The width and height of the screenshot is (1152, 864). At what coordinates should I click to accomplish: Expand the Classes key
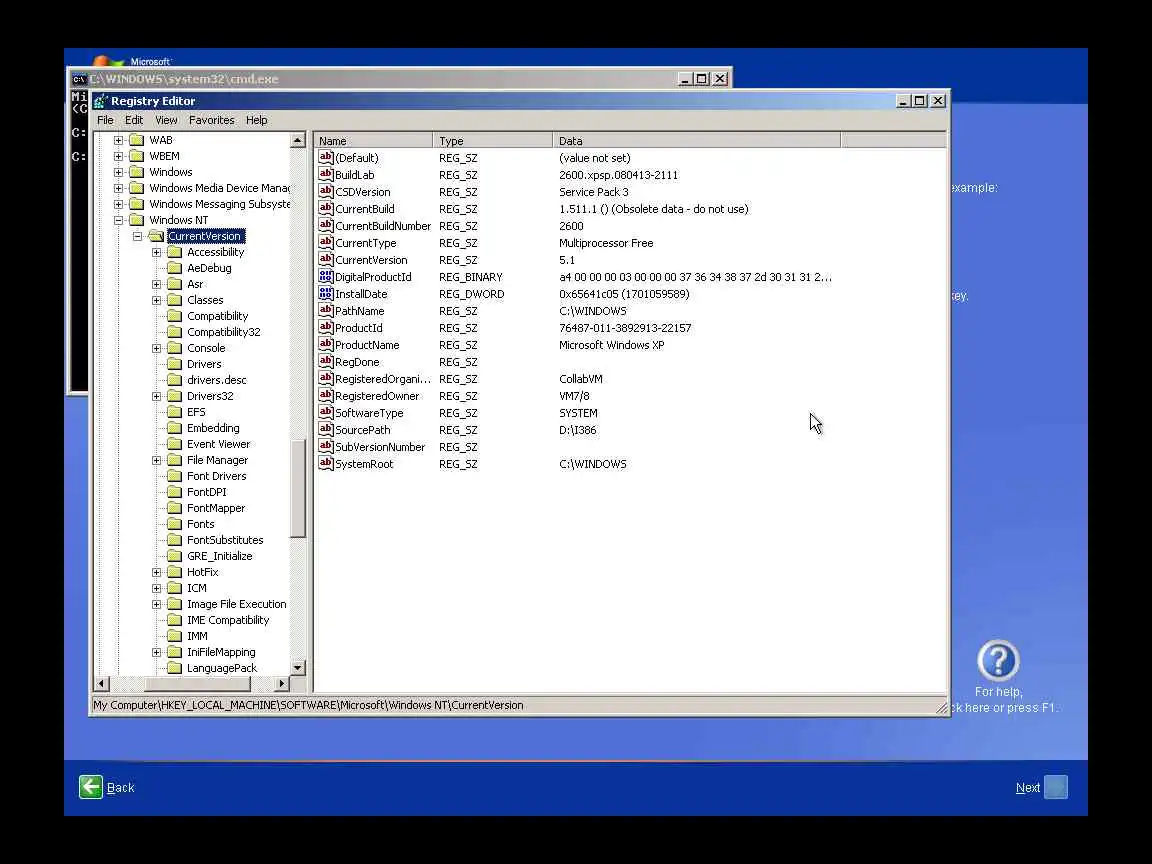pyautogui.click(x=156, y=300)
